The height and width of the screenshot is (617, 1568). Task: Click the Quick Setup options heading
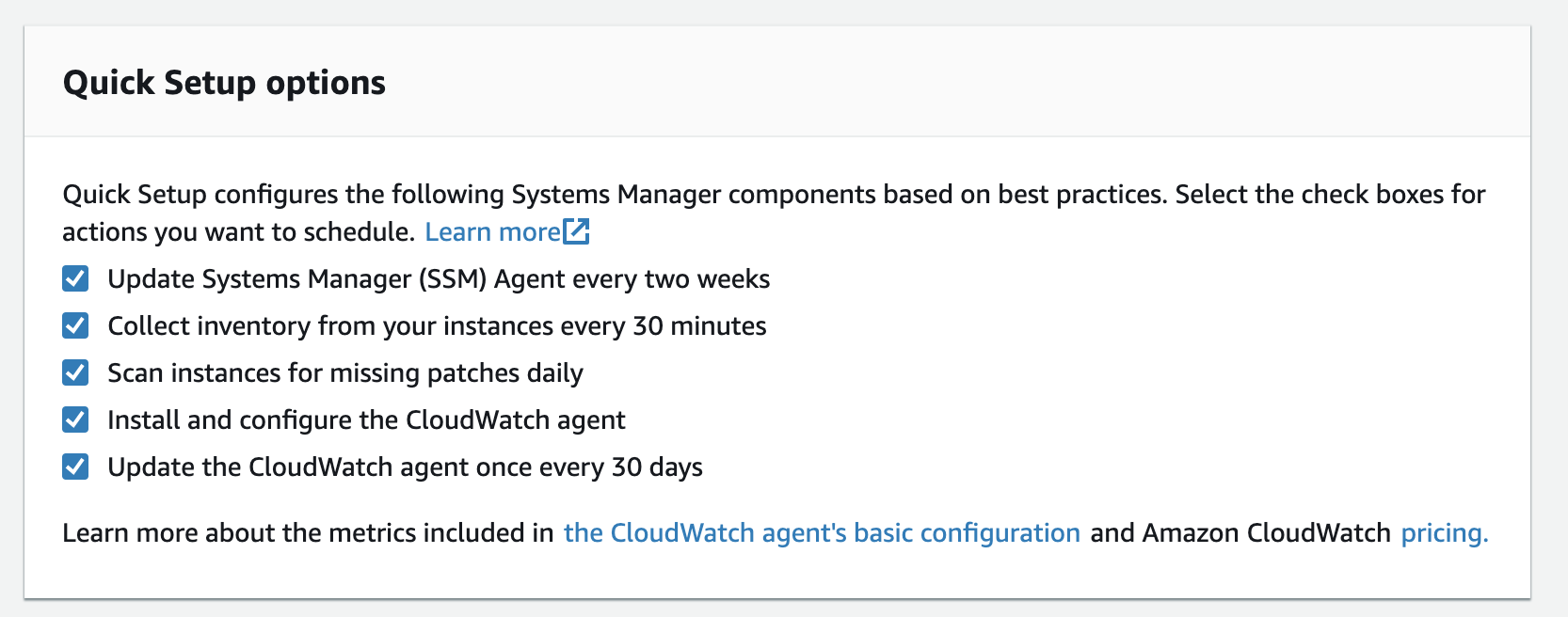point(223,83)
